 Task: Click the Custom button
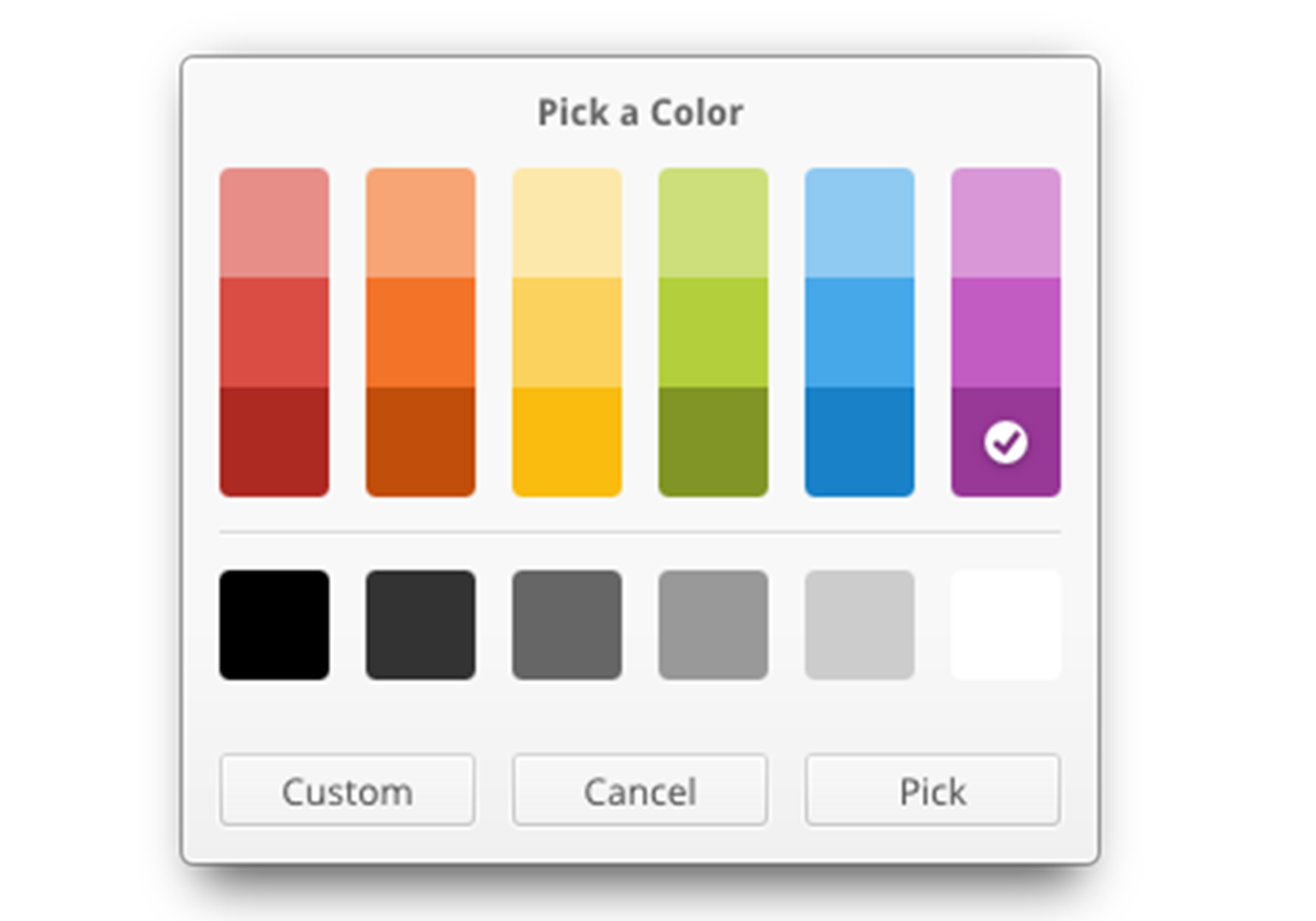coord(347,789)
